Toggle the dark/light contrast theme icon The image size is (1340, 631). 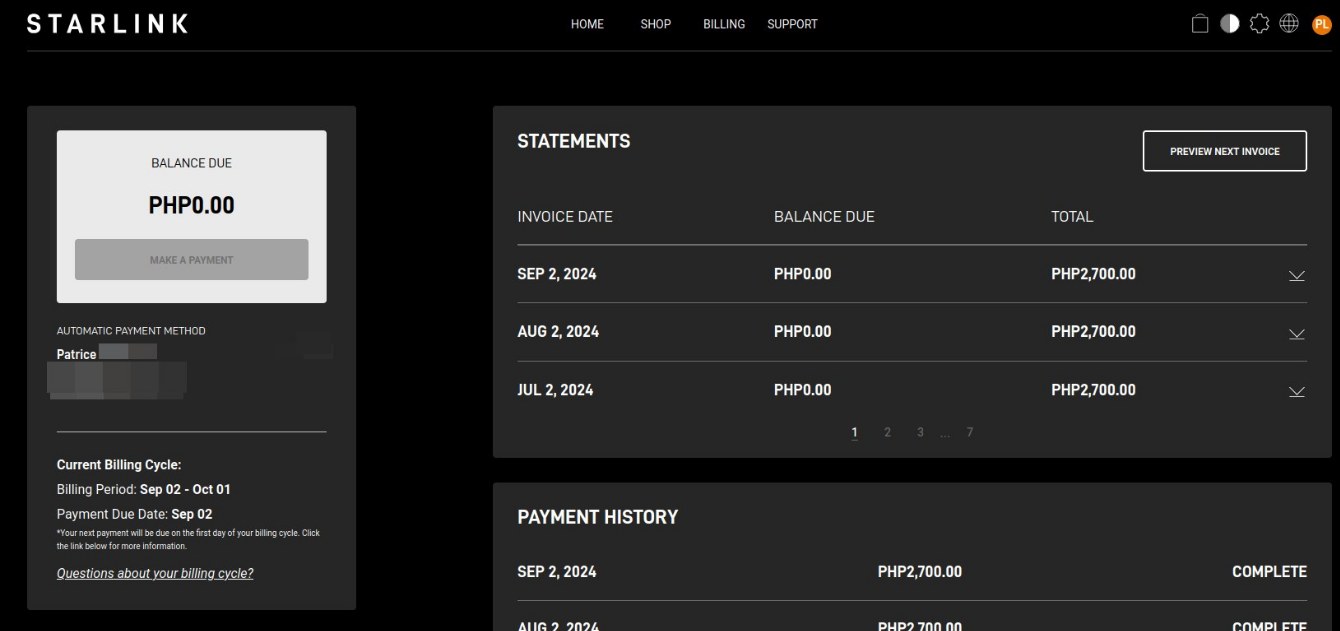tap(1230, 24)
